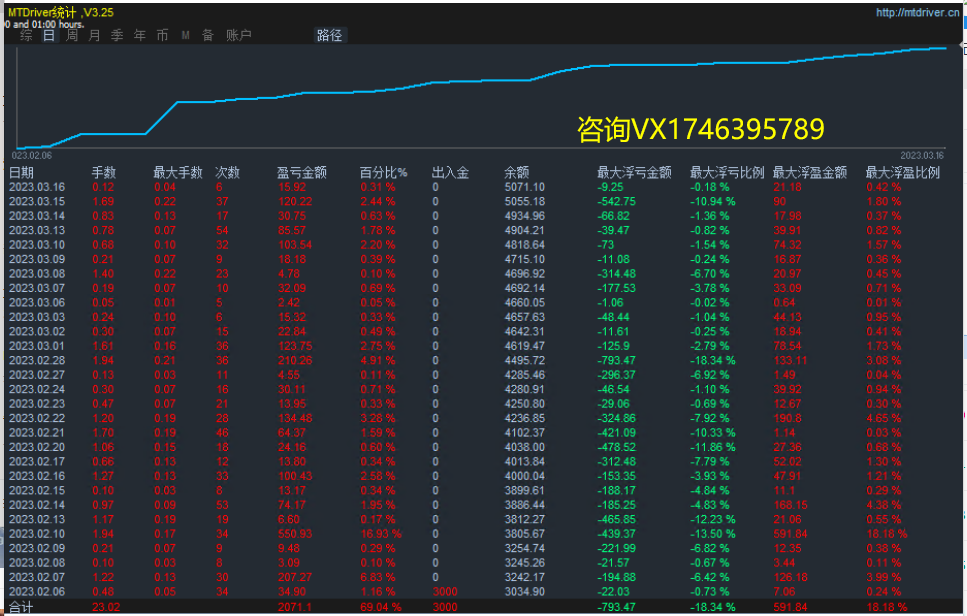The image size is (967, 616).
Task: Switch to the 账户 account tab
Action: point(238,35)
